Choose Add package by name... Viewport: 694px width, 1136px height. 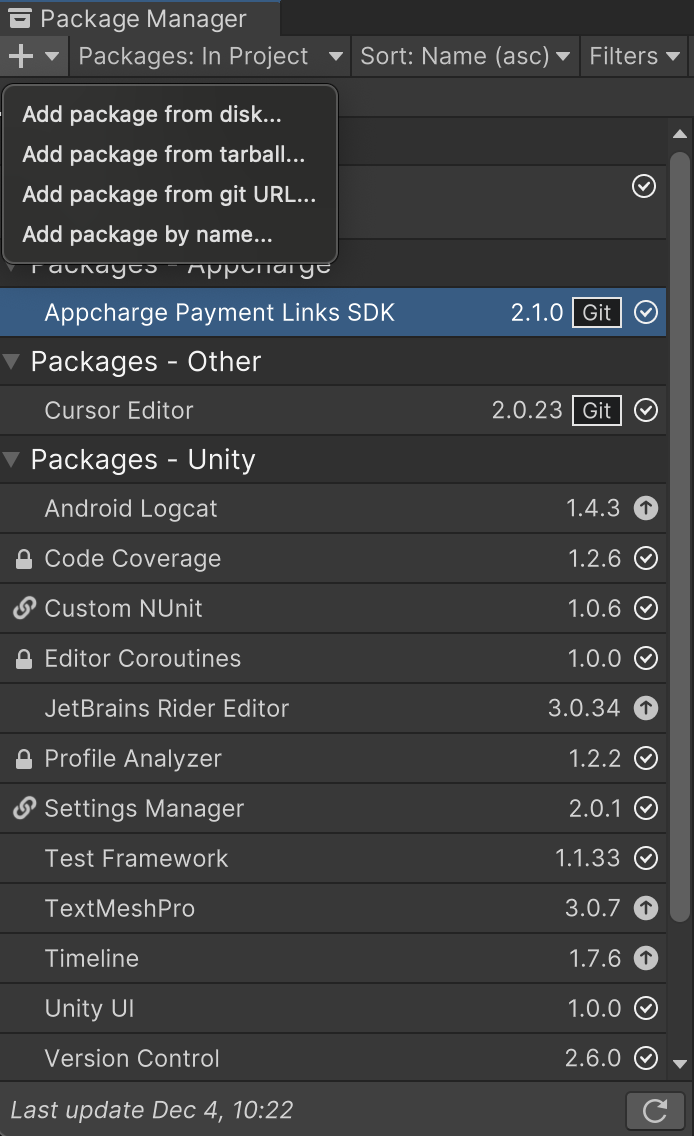point(170,234)
